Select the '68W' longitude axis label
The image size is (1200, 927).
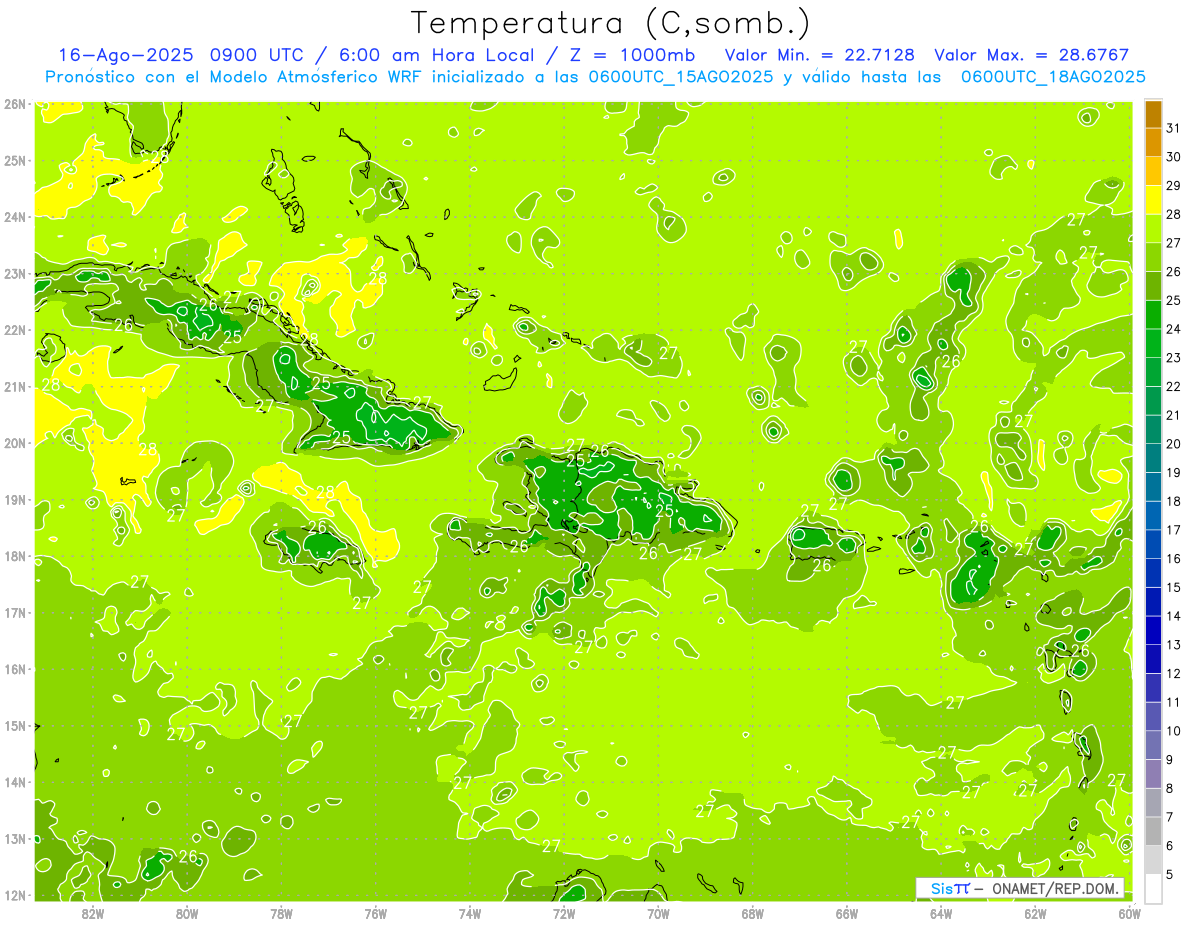click(752, 912)
